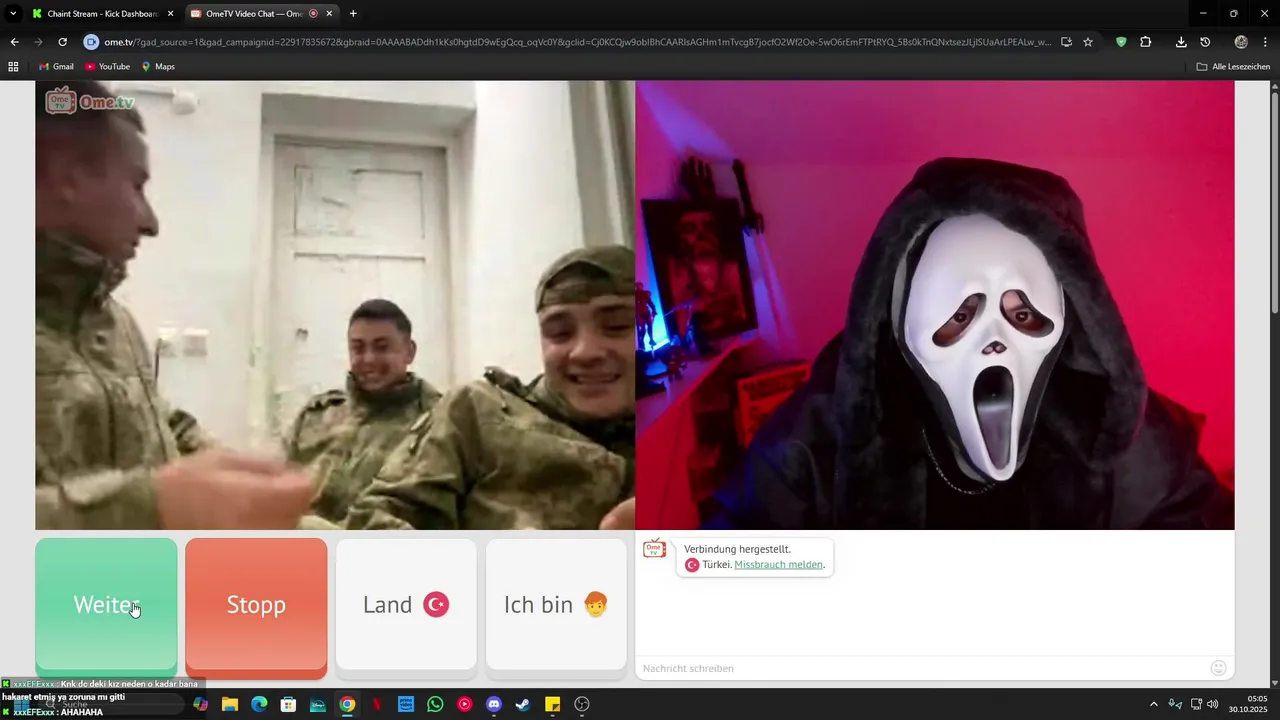Open the green shield adblock extension

(x=1121, y=42)
